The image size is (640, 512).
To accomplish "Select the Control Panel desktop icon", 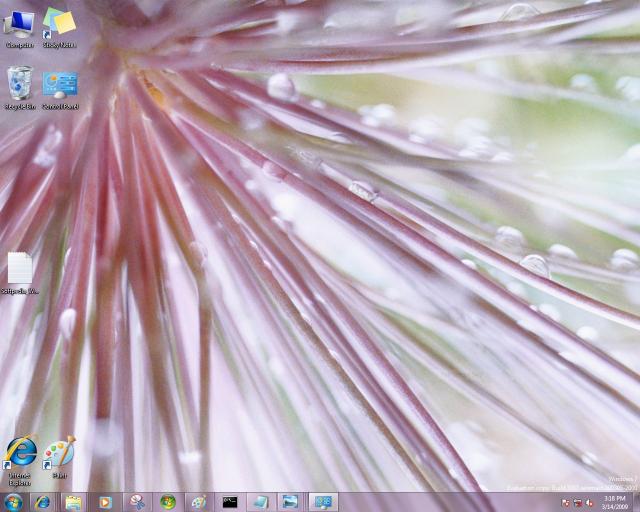I will [x=59, y=86].
